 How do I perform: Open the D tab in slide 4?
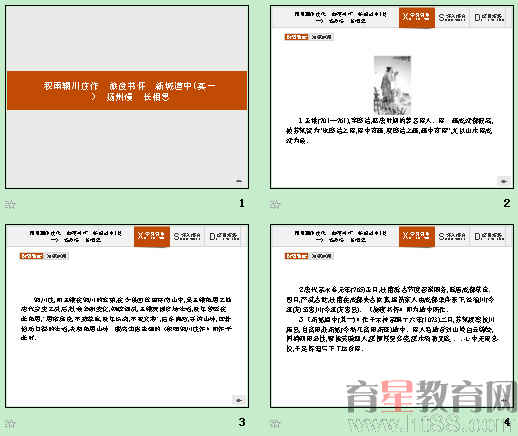tap(489, 236)
